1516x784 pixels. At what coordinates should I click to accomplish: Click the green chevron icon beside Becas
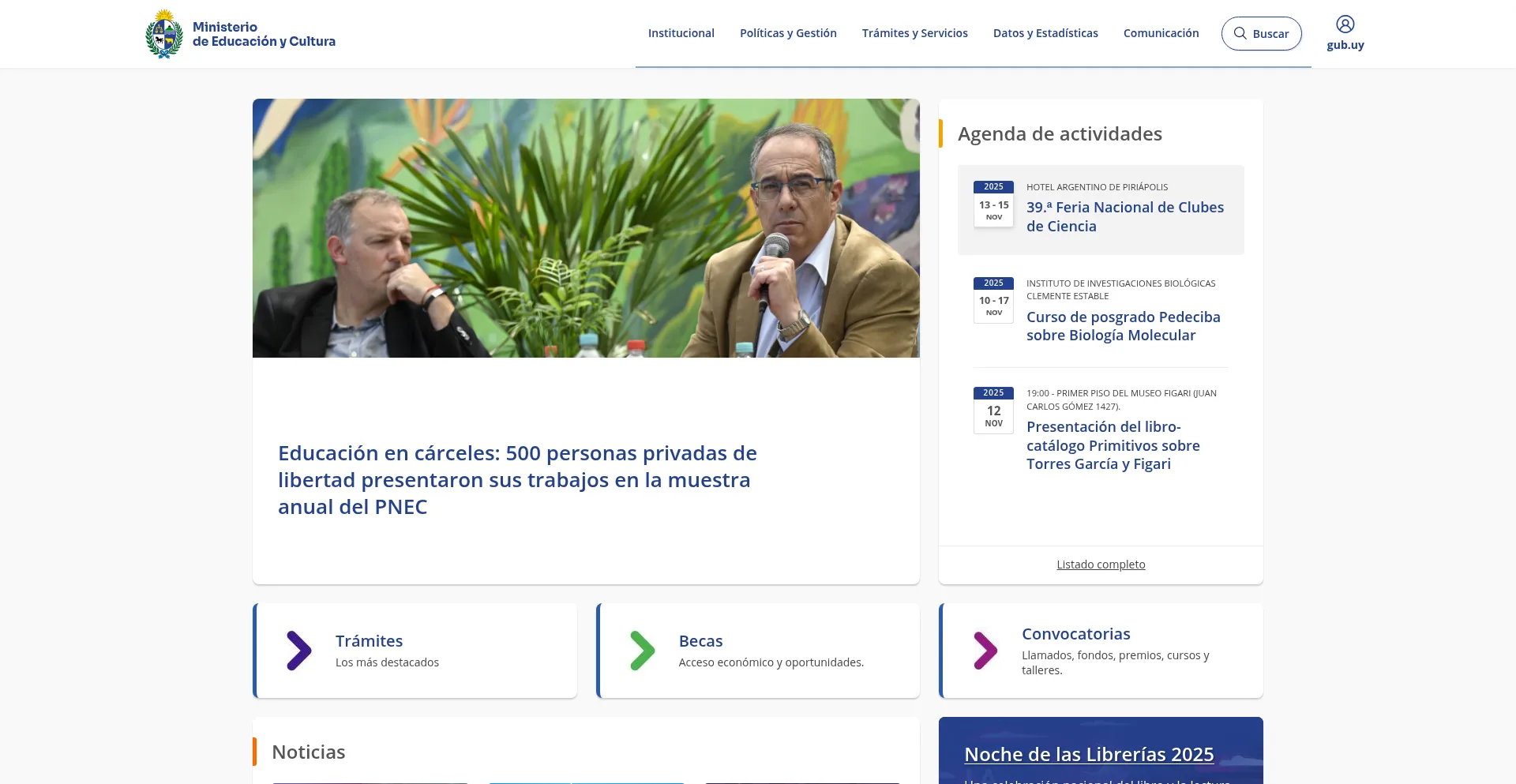[x=642, y=651]
